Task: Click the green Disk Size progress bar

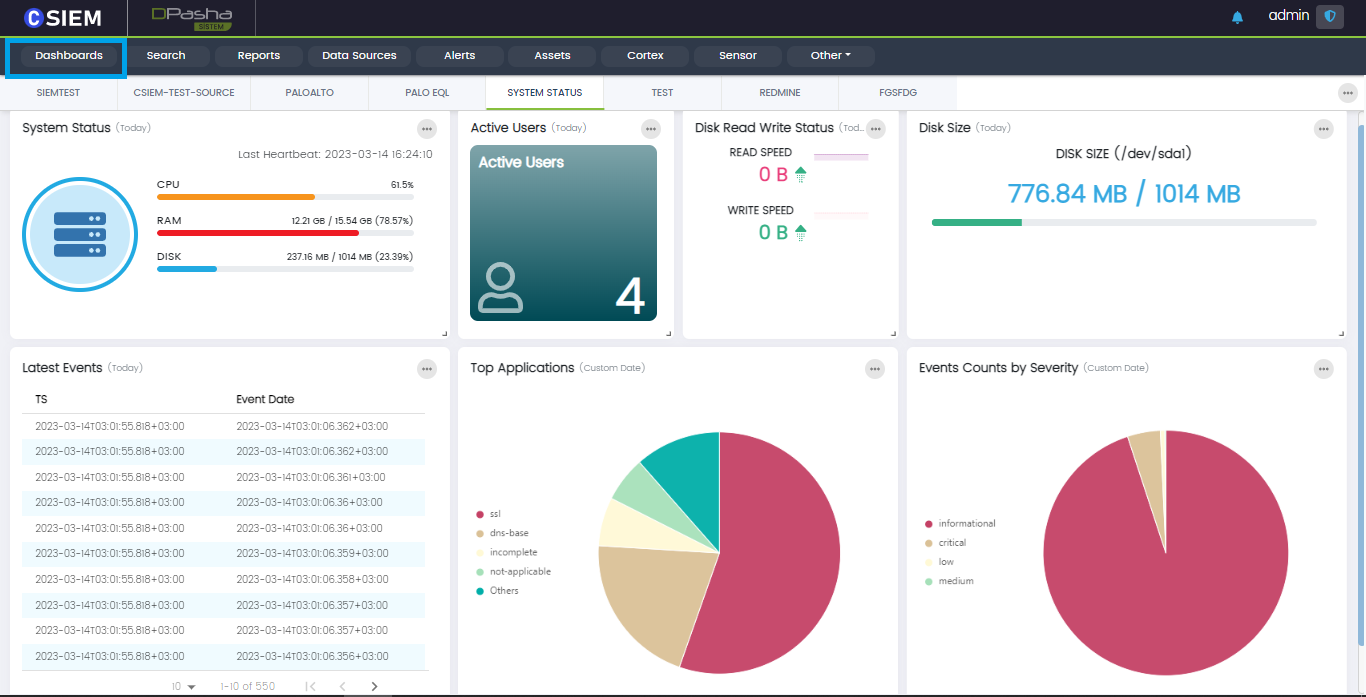Action: [x=977, y=222]
